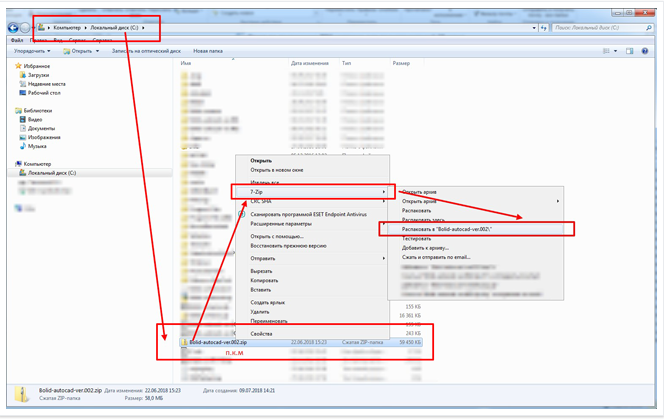Select the Bolid-autocad-ver.002.zip file row
The height and width of the screenshot is (419, 664).
pos(301,342)
